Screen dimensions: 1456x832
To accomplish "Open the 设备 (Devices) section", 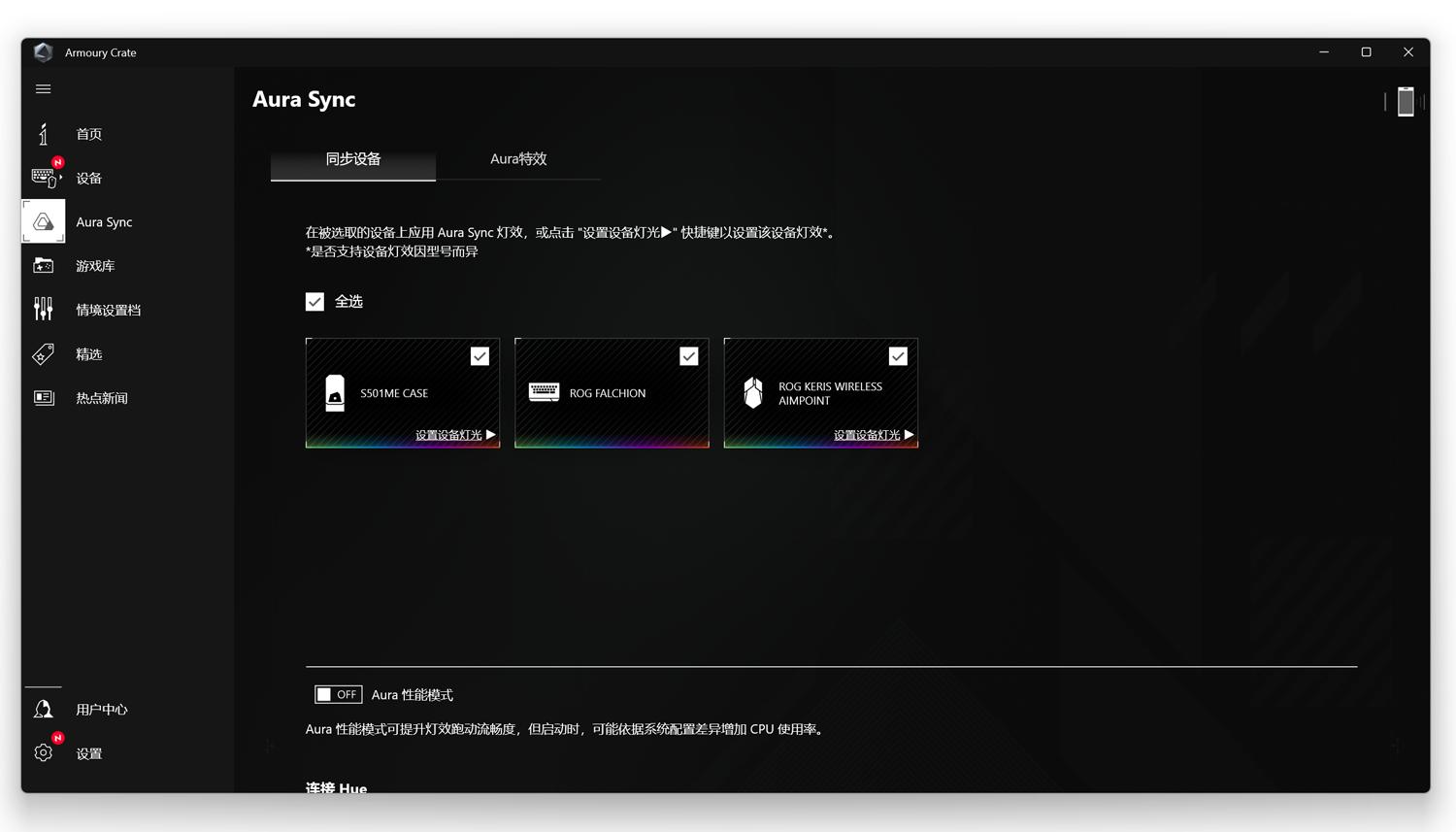I will (x=88, y=178).
